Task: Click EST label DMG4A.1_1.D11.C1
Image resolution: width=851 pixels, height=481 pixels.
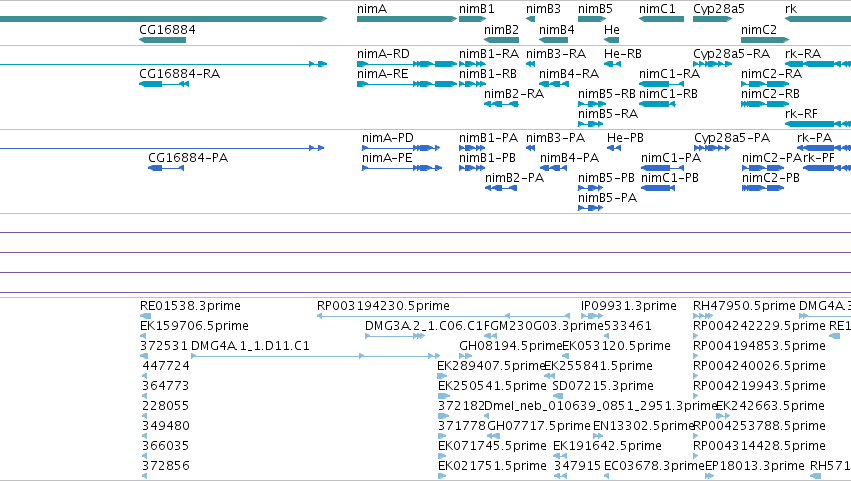Action: pyautogui.click(x=250, y=346)
